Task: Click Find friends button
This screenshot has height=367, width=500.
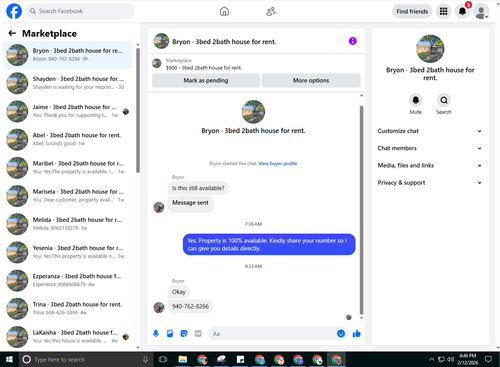Action: 412,11
